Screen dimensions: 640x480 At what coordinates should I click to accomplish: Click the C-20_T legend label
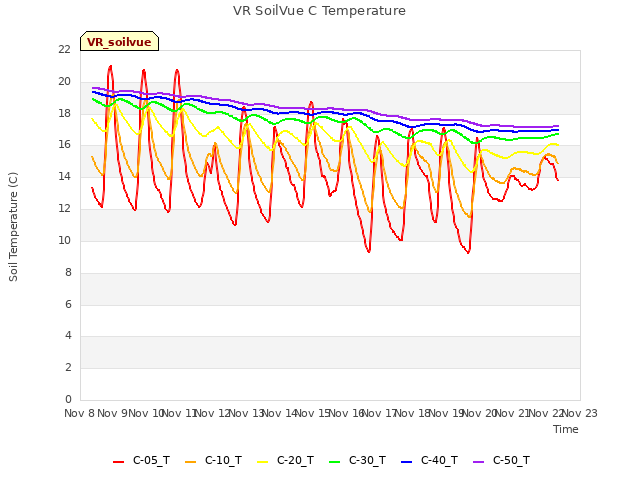point(295,461)
